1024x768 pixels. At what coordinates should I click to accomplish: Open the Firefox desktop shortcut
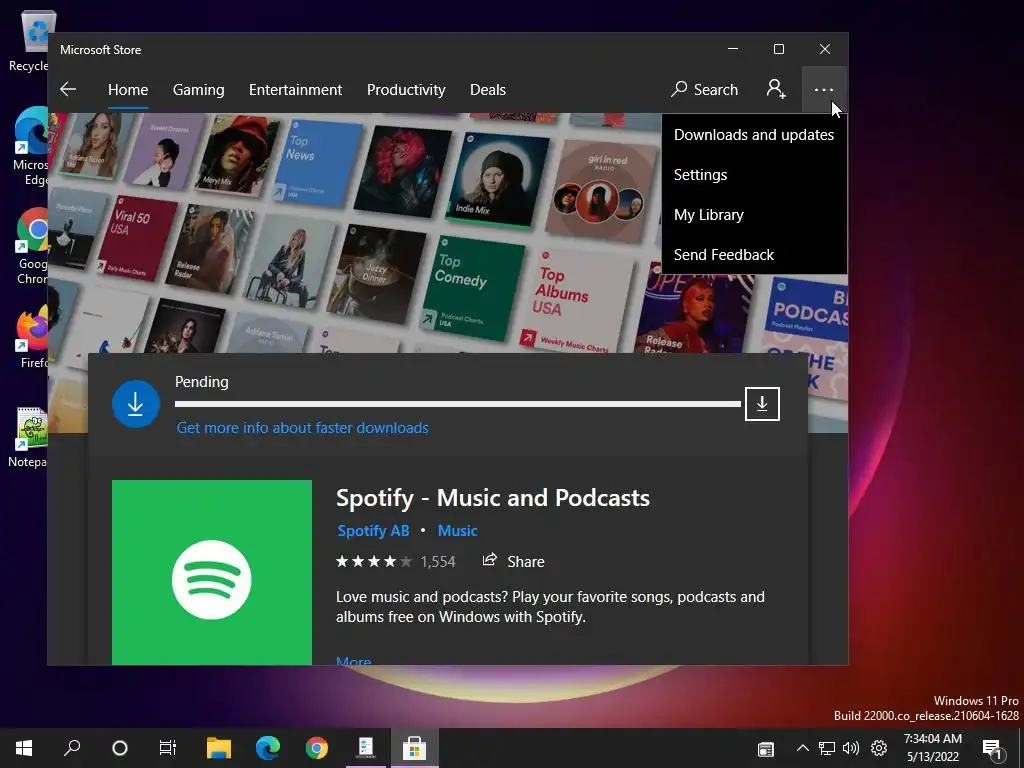click(31, 338)
